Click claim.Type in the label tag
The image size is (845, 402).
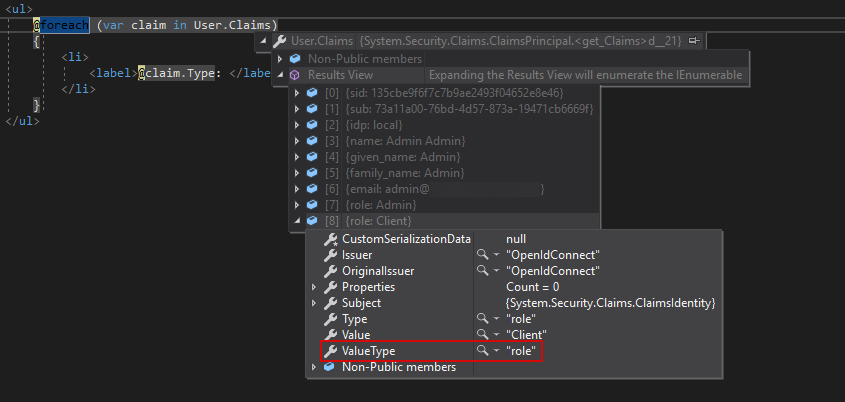pos(180,73)
